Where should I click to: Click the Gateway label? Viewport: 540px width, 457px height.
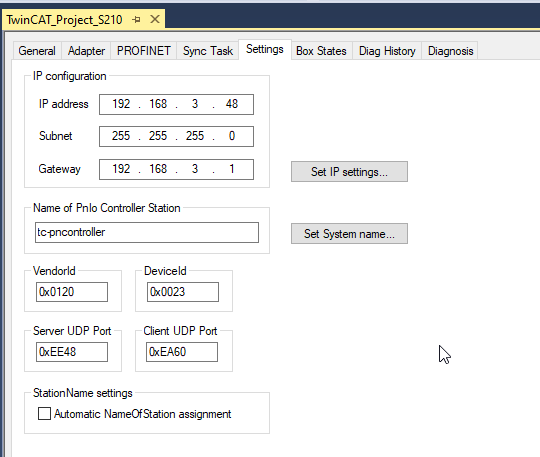pos(60,169)
